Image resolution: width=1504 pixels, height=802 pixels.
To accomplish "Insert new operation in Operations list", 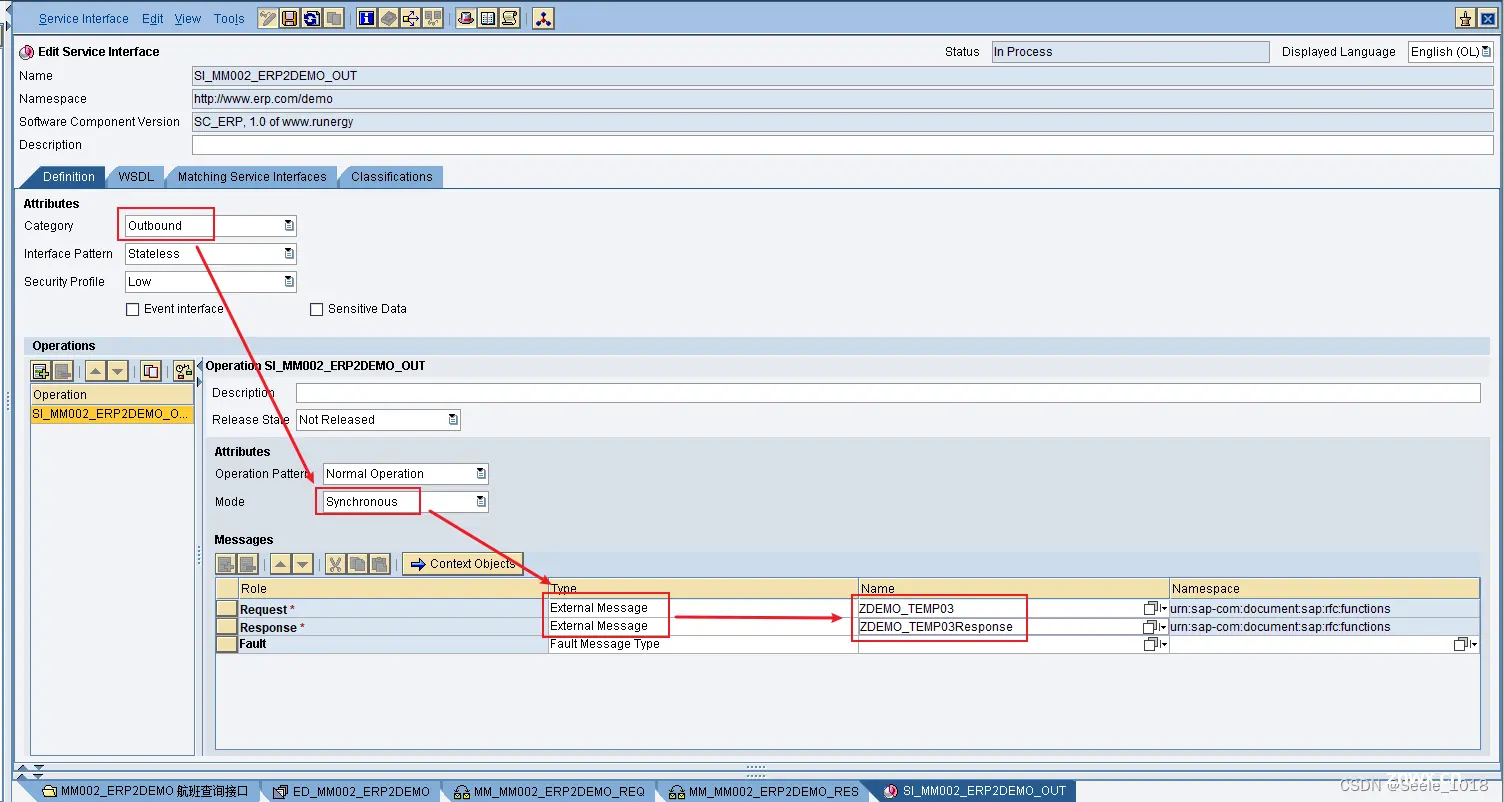I will coord(41,371).
